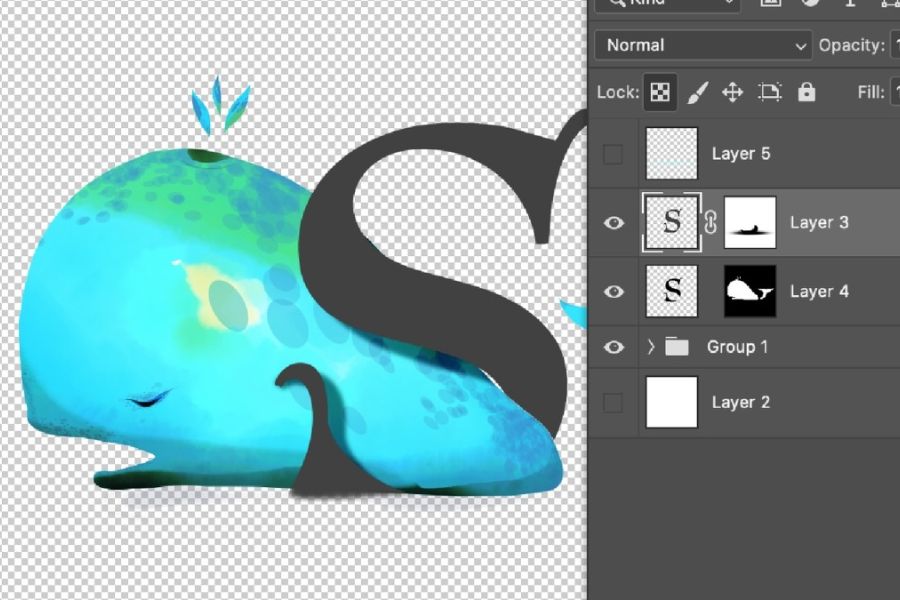Hide Layer 4 using its eye icon

[614, 292]
